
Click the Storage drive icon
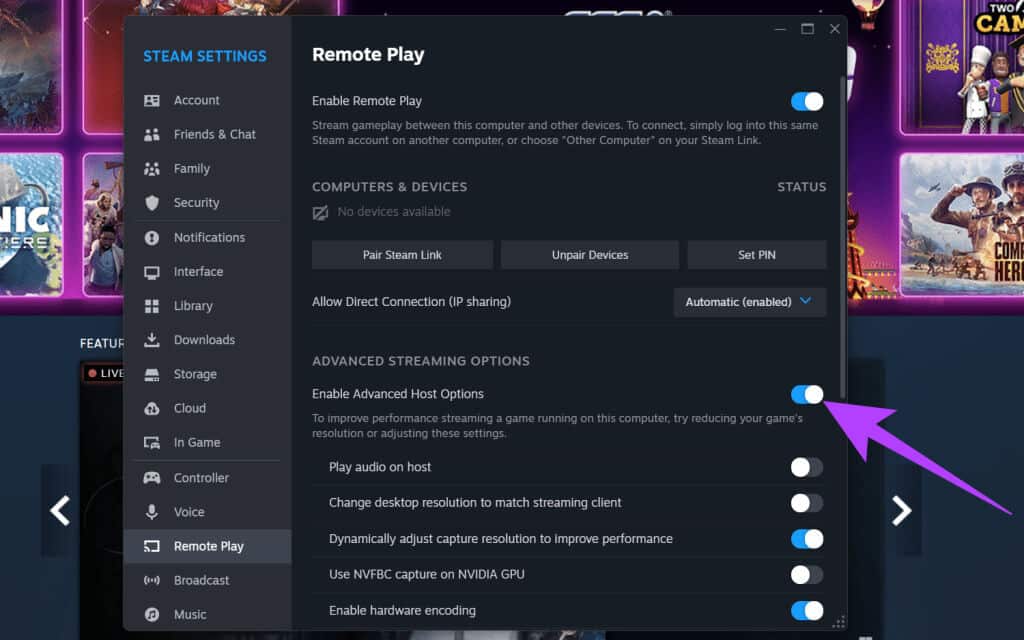click(x=152, y=374)
